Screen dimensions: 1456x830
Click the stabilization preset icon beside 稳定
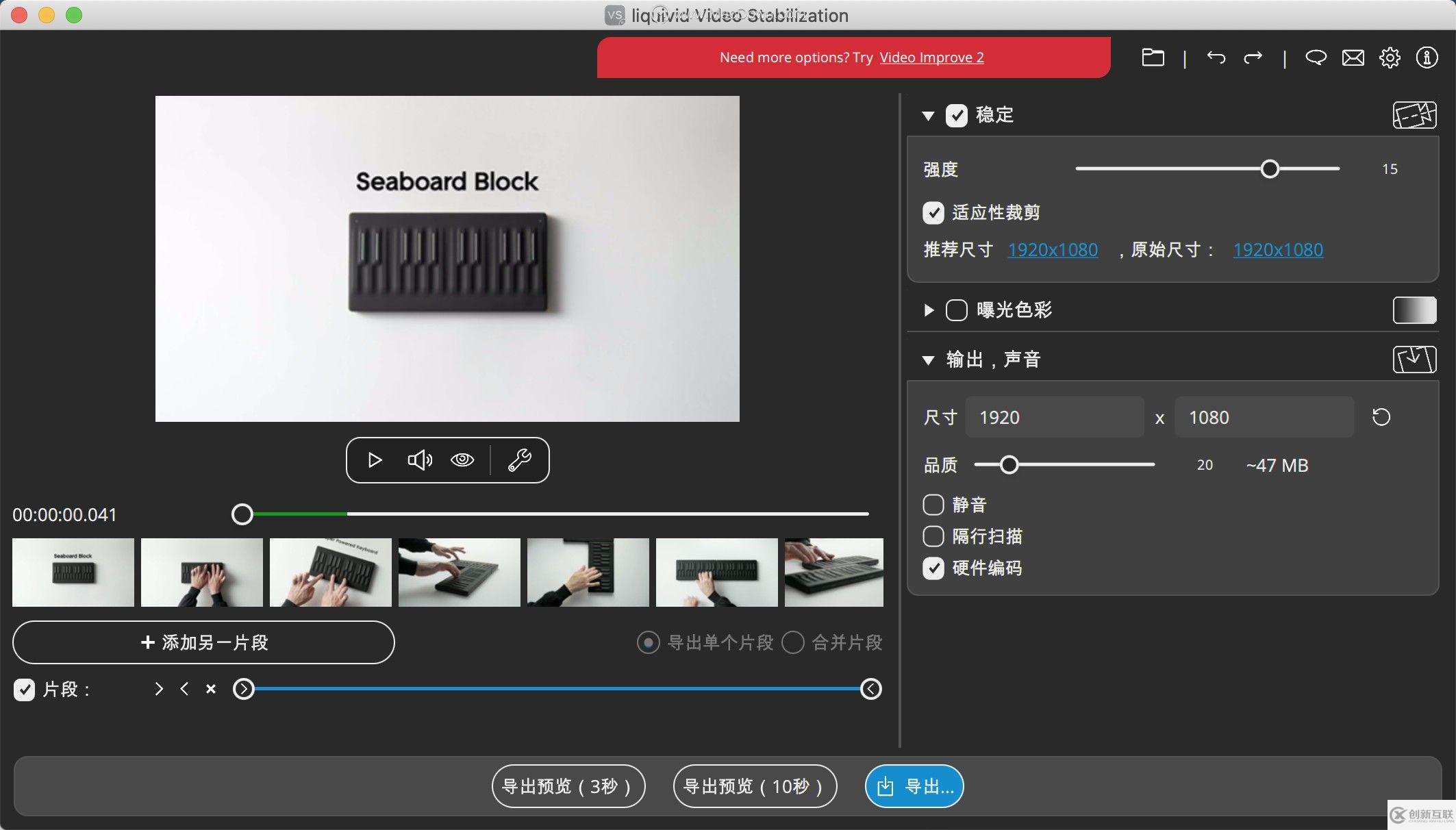pyautogui.click(x=1414, y=115)
